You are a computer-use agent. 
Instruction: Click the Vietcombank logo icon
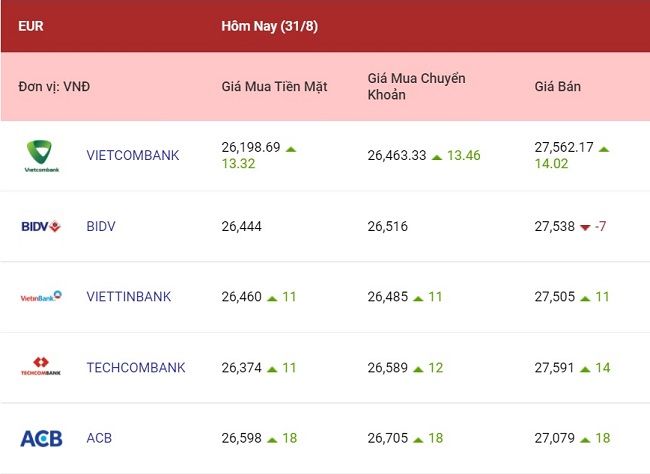click(x=42, y=156)
